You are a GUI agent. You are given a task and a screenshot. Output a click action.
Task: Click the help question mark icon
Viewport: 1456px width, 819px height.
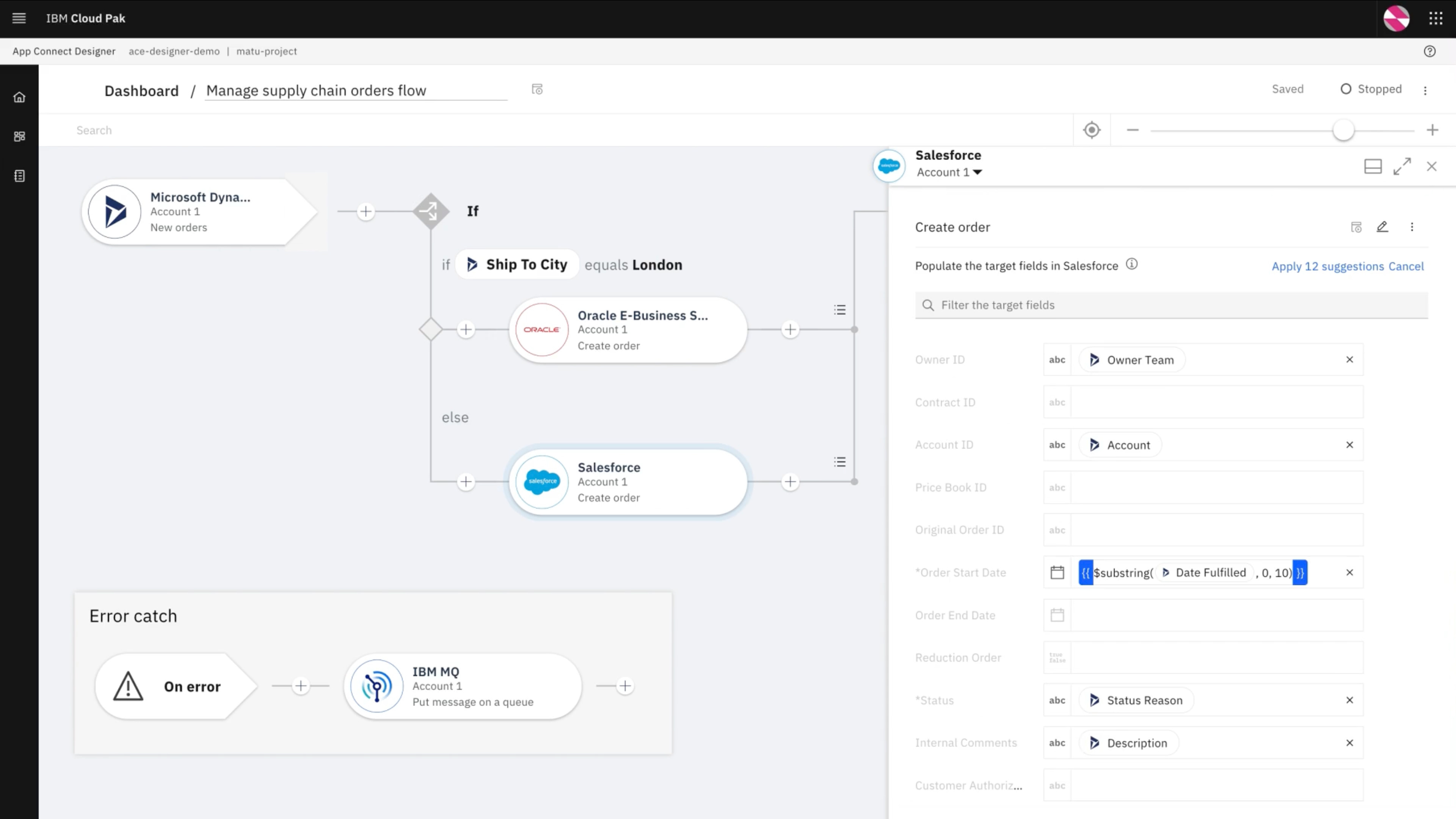[1429, 52]
